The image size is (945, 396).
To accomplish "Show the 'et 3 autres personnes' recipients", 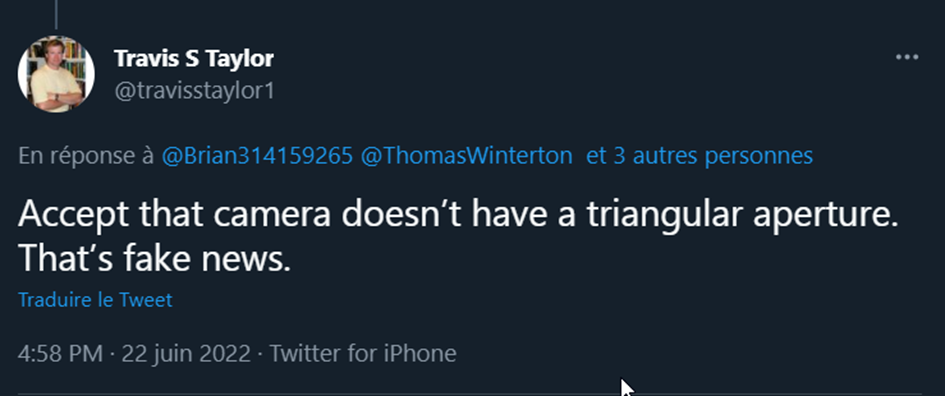I will point(699,156).
